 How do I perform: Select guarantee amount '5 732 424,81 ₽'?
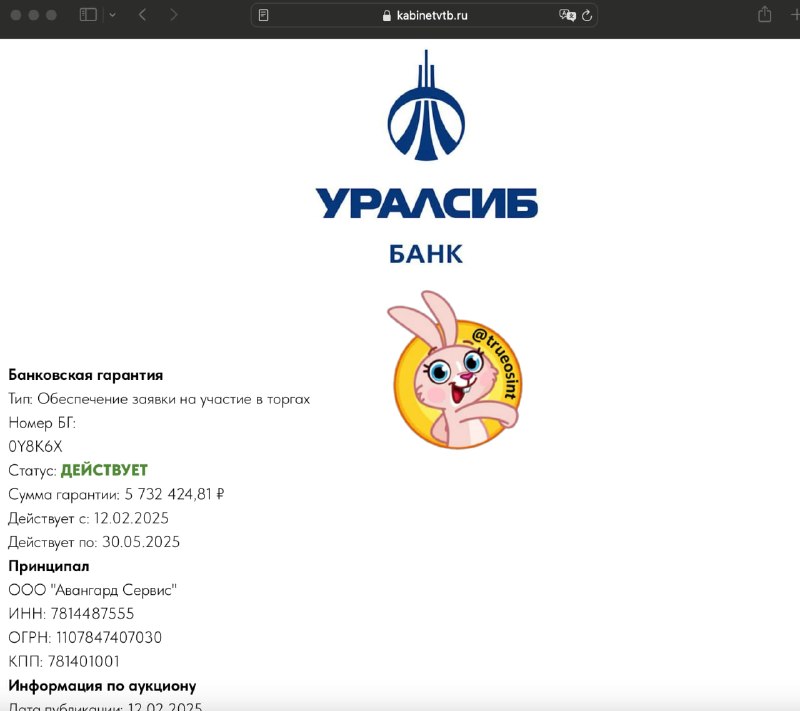pos(174,494)
